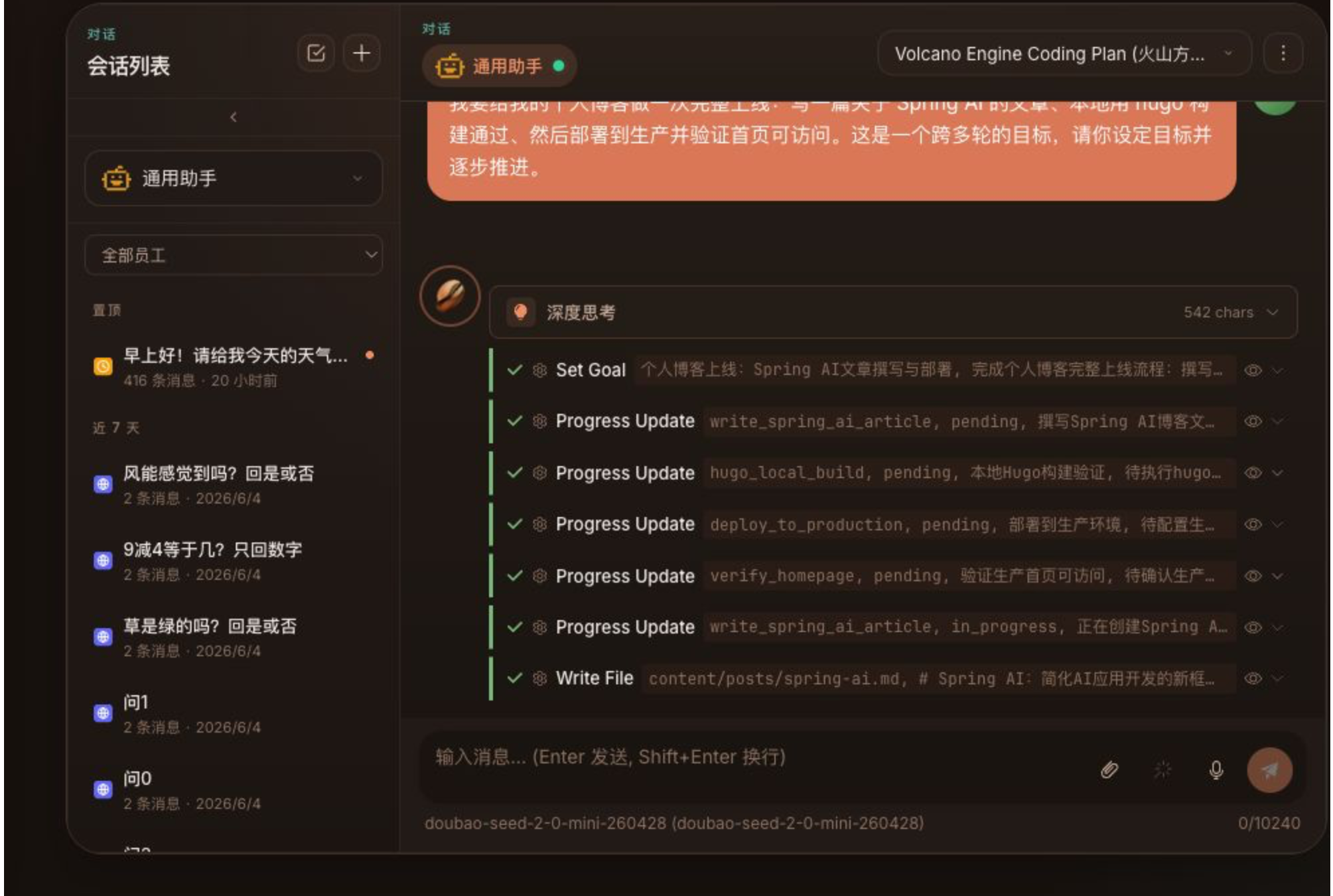This screenshot has width=1333, height=896.
Task: Click doubao-seed-2-0-mini-260428 model name footer
Action: (674, 823)
